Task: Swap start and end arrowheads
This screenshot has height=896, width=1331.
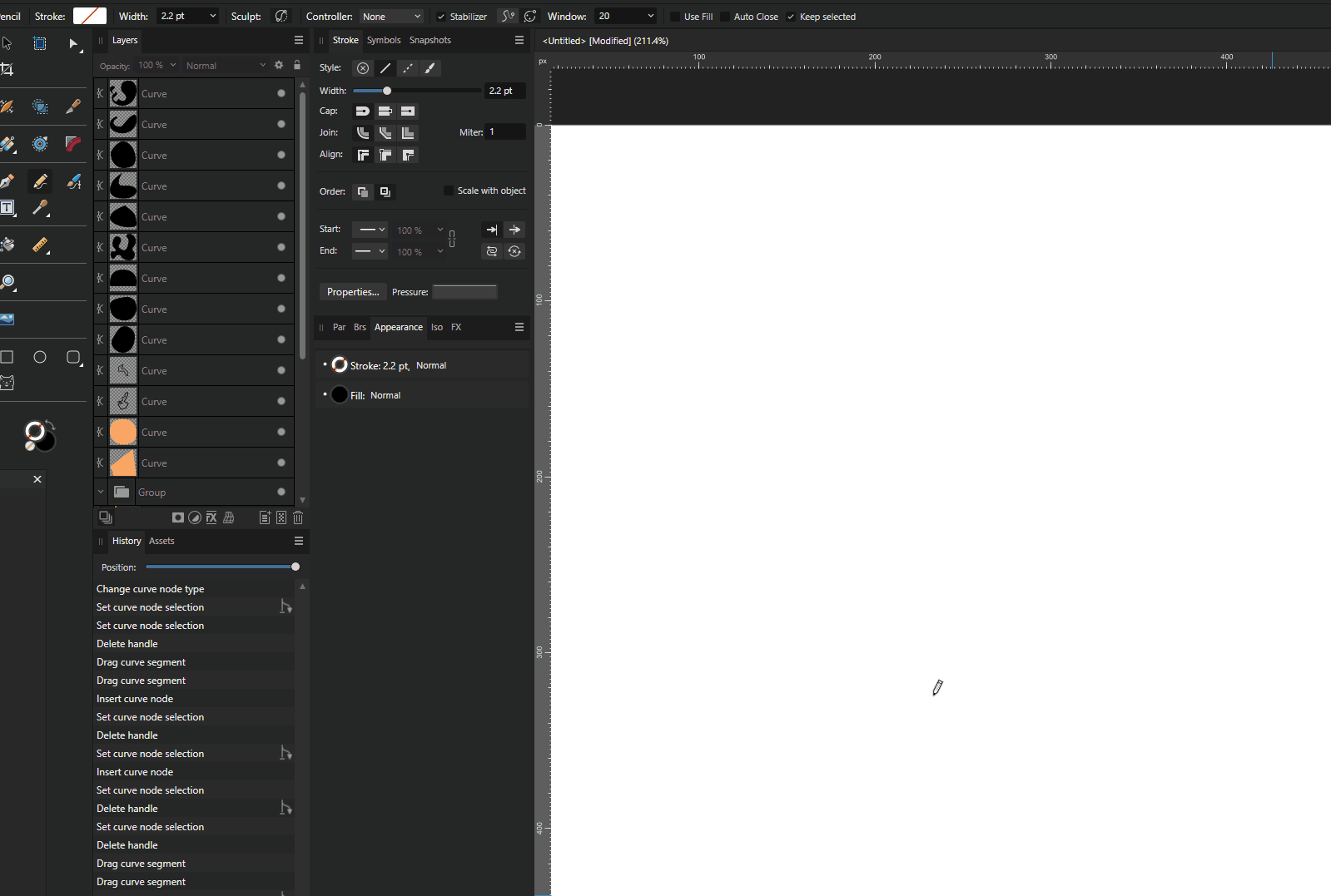Action: click(x=492, y=251)
